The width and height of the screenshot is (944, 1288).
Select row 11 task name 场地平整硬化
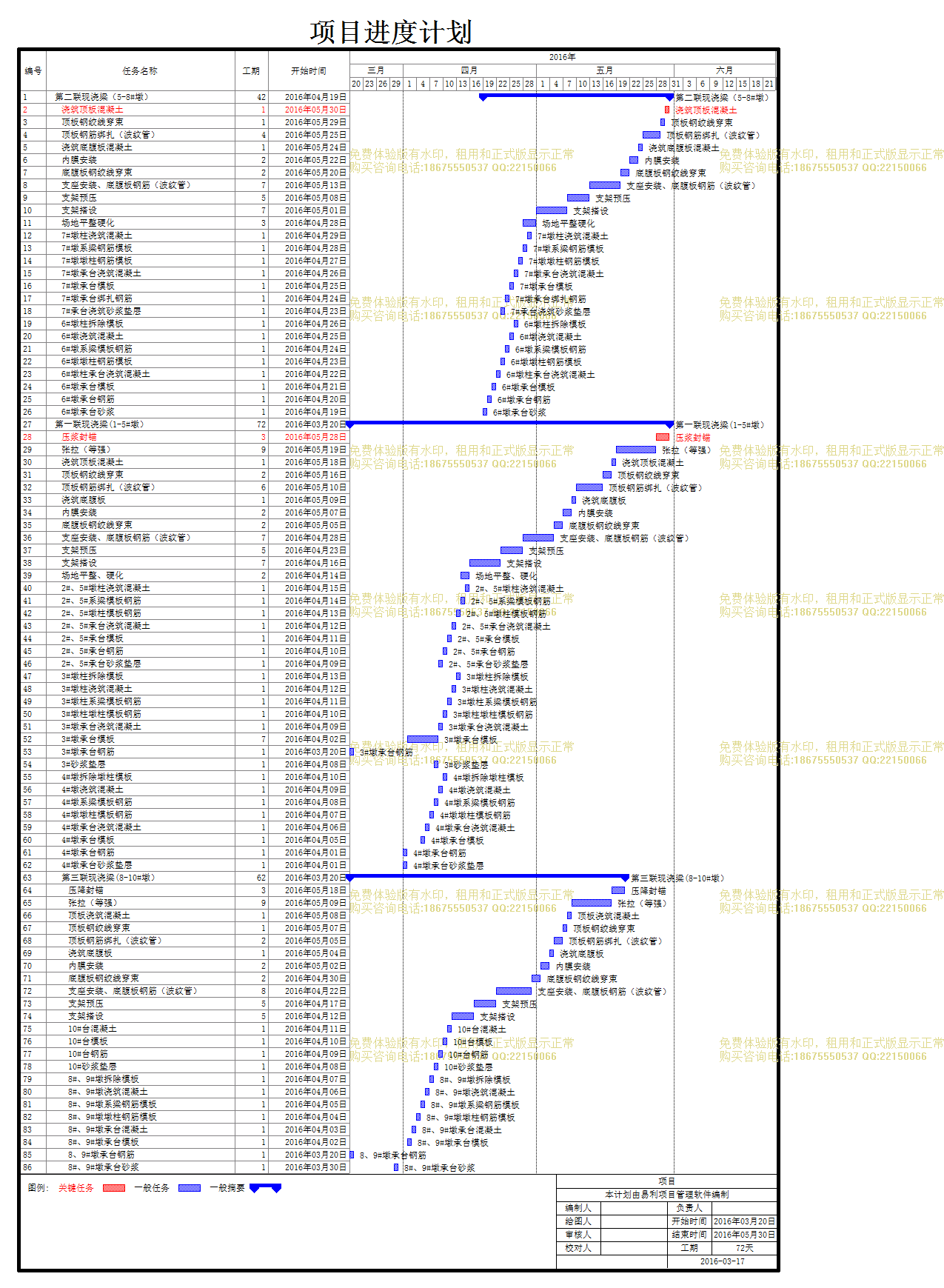tap(88, 223)
